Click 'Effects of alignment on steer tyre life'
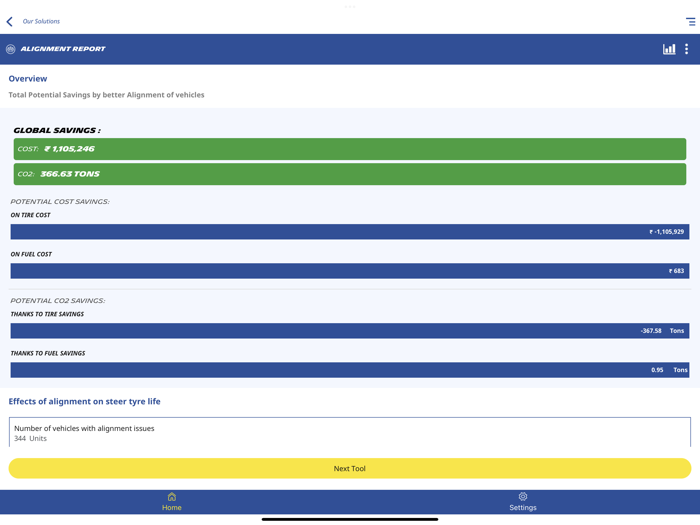Viewport: 700px width, 525px height. click(x=84, y=401)
